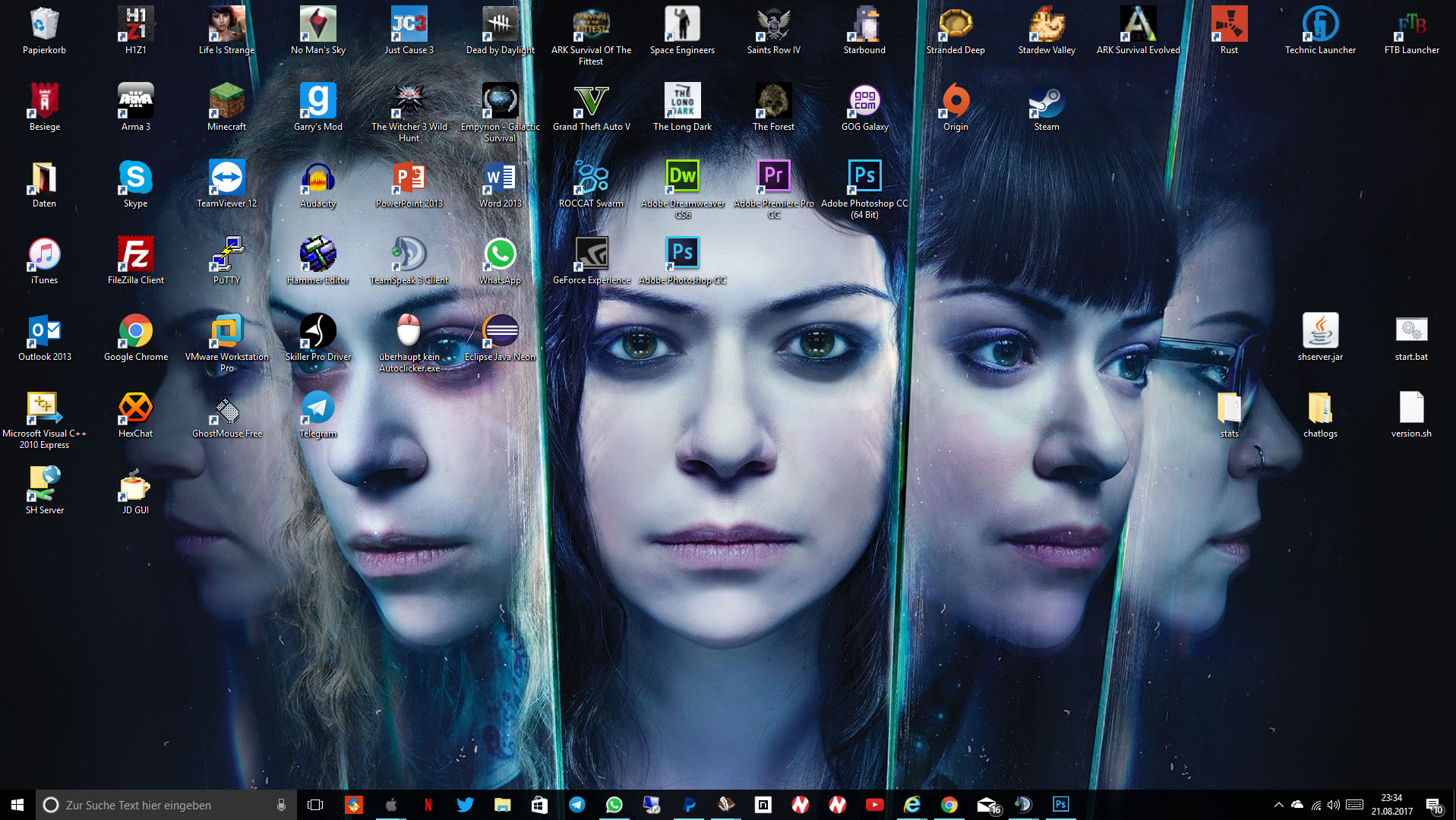The image size is (1456, 820).
Task: Select the Besiege desktop icon
Action: coord(44,108)
